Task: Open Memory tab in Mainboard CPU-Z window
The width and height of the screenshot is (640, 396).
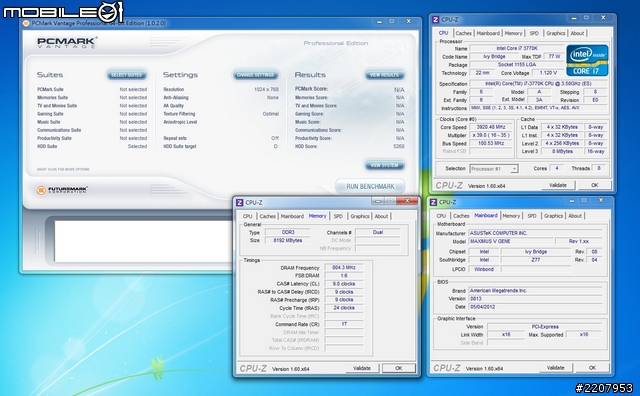Action: [x=511, y=216]
